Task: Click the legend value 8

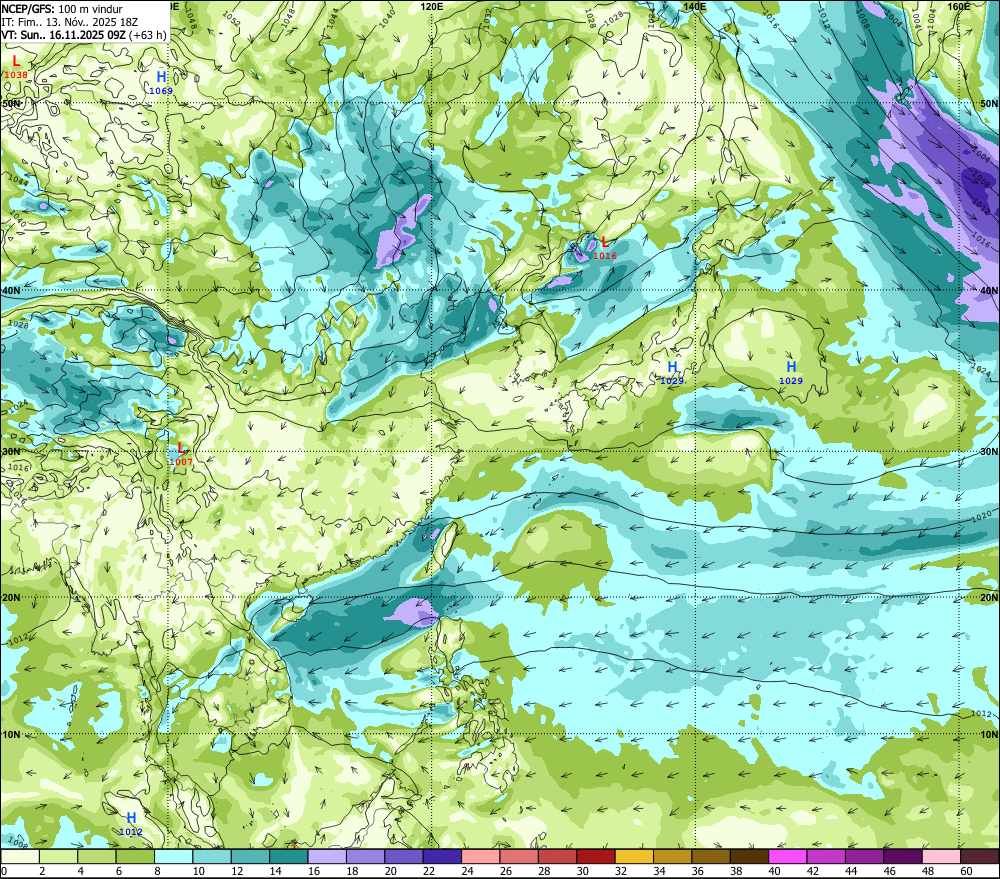Action: coord(158,871)
